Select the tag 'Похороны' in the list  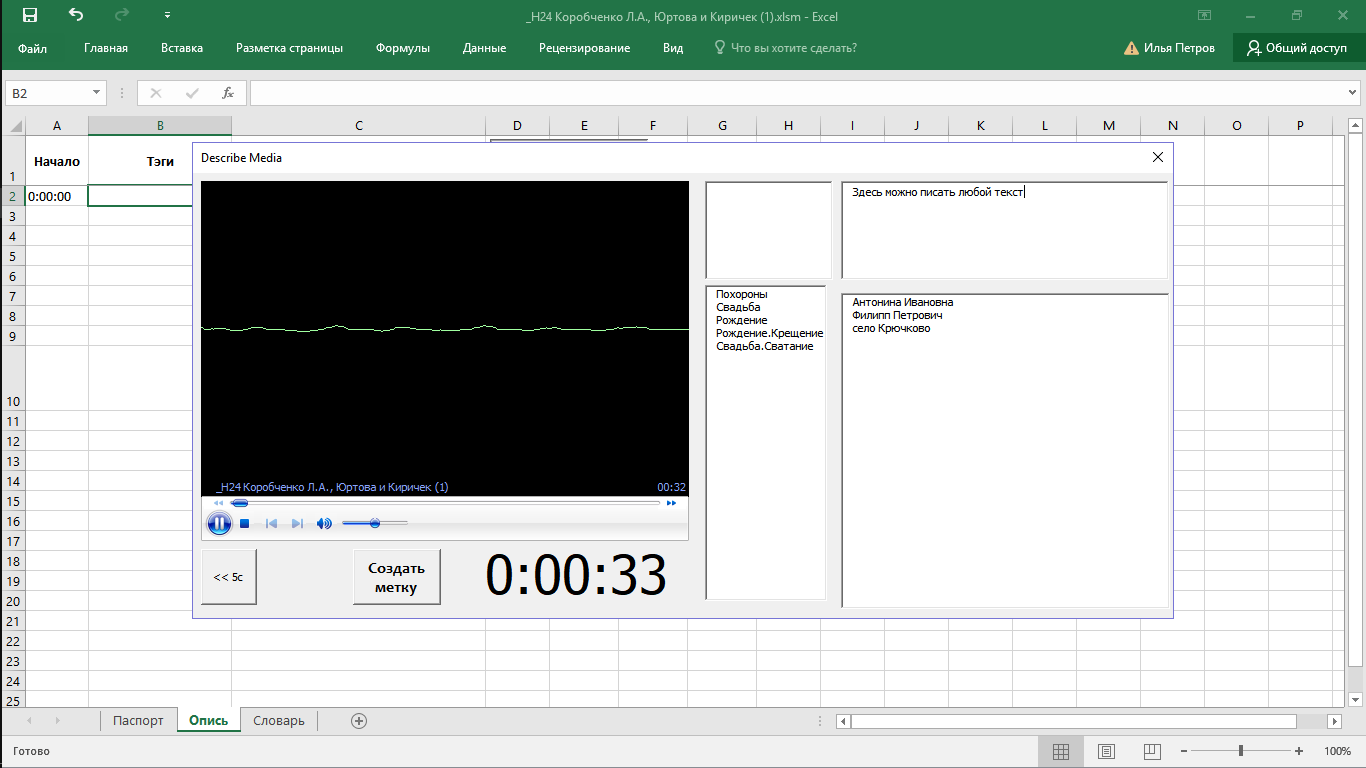(x=742, y=294)
